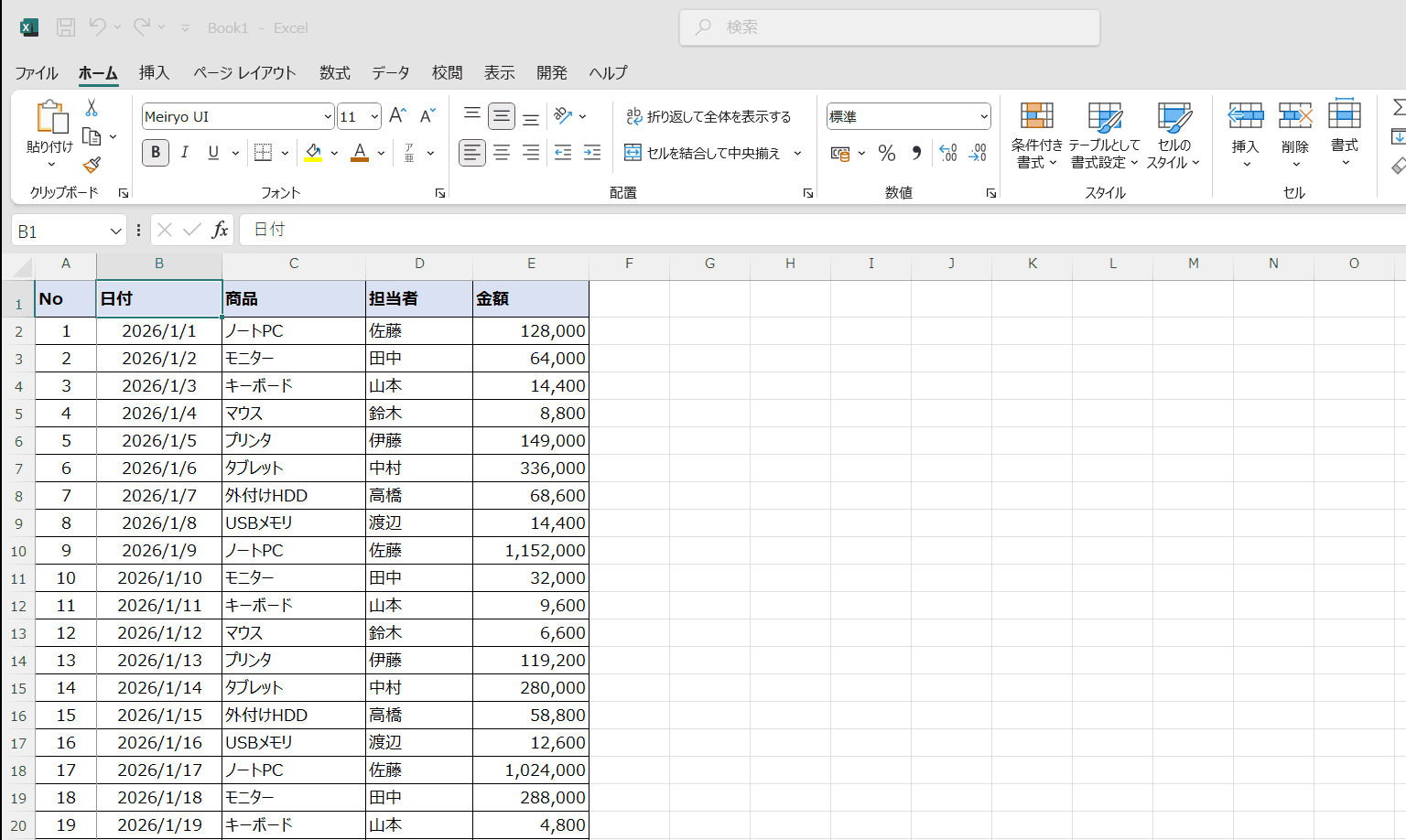Toggle Italic formatting

[185, 153]
